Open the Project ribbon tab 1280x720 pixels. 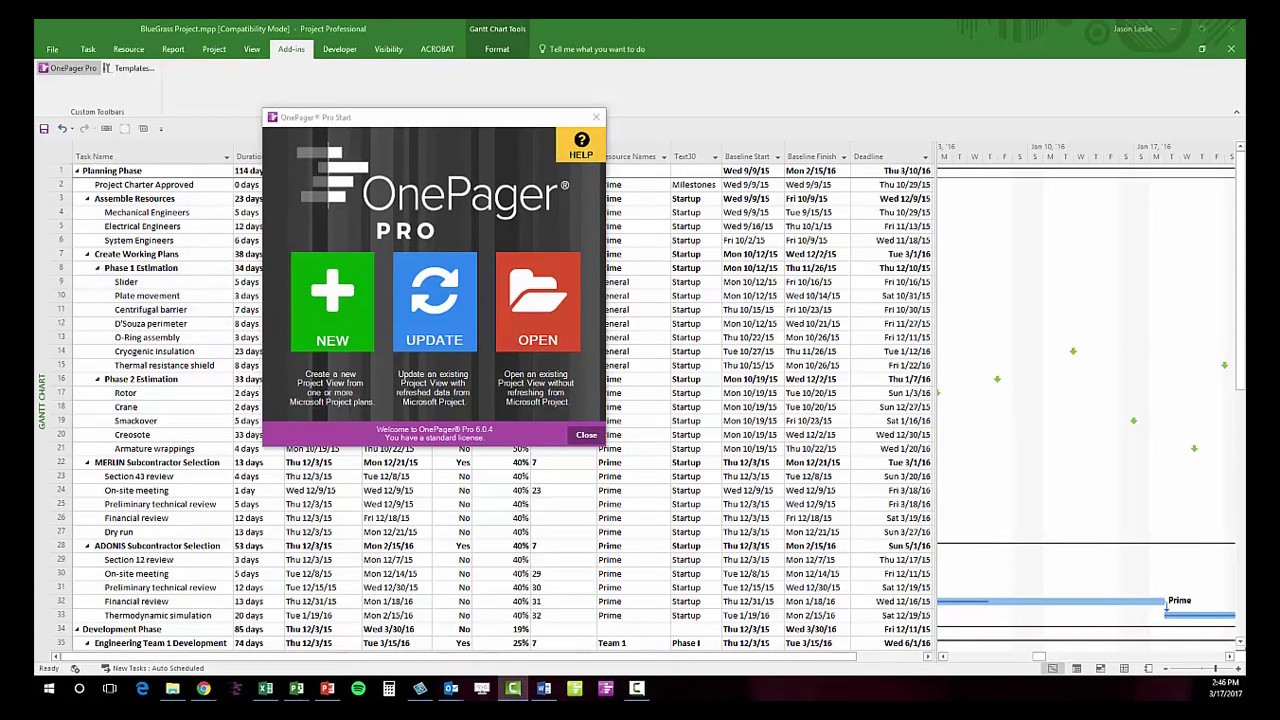pos(214,49)
